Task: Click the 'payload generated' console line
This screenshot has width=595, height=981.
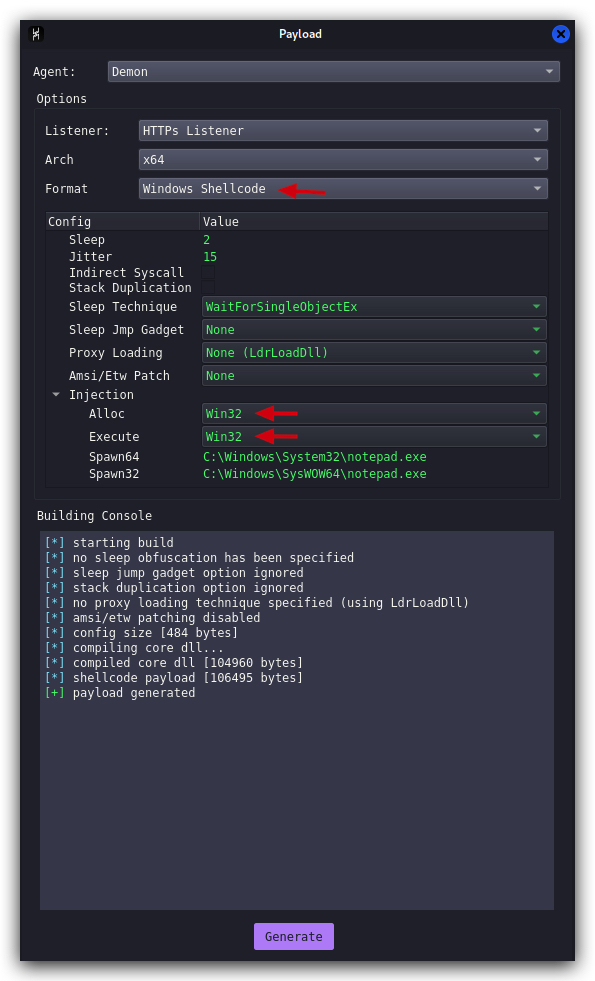Action: tap(120, 693)
